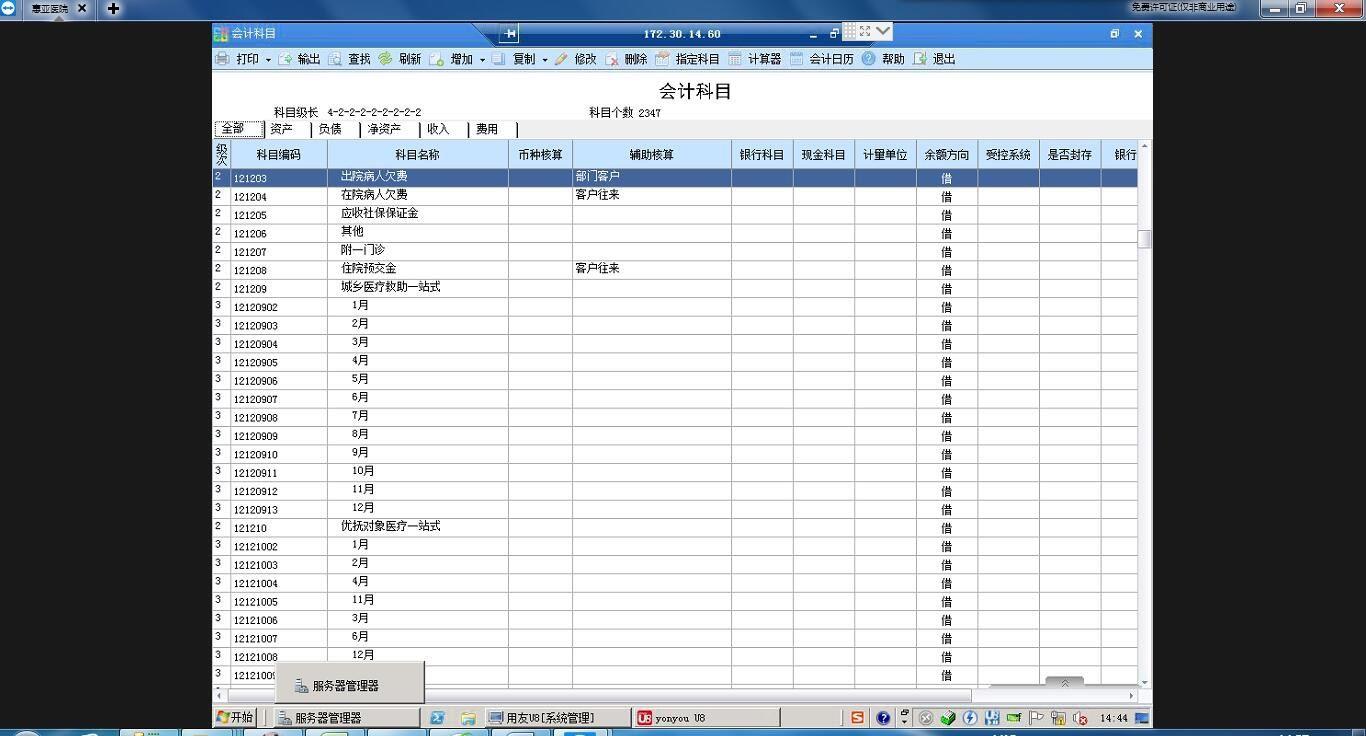Click the horizontal scrollbar right arrow
This screenshot has height=736, width=1366.
[1131, 695]
